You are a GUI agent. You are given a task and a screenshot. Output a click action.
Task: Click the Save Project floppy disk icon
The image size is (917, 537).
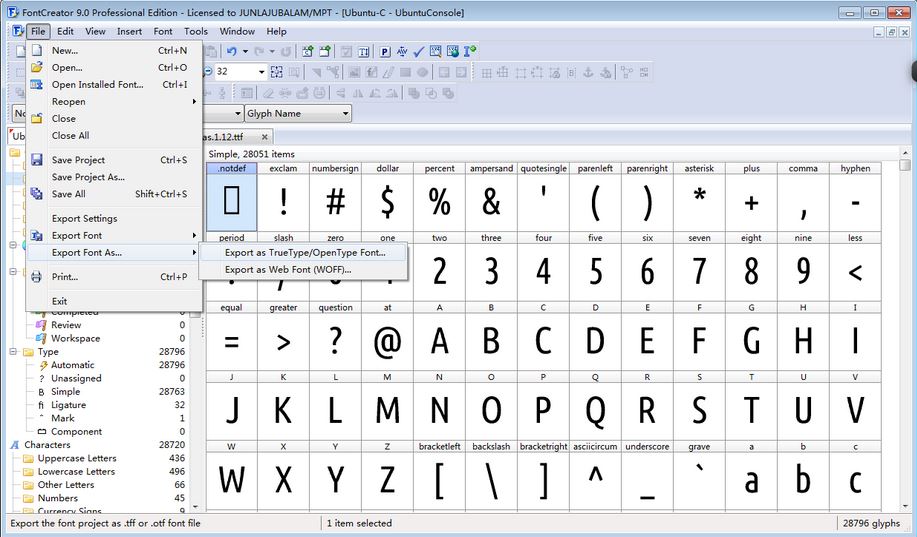coord(37,160)
